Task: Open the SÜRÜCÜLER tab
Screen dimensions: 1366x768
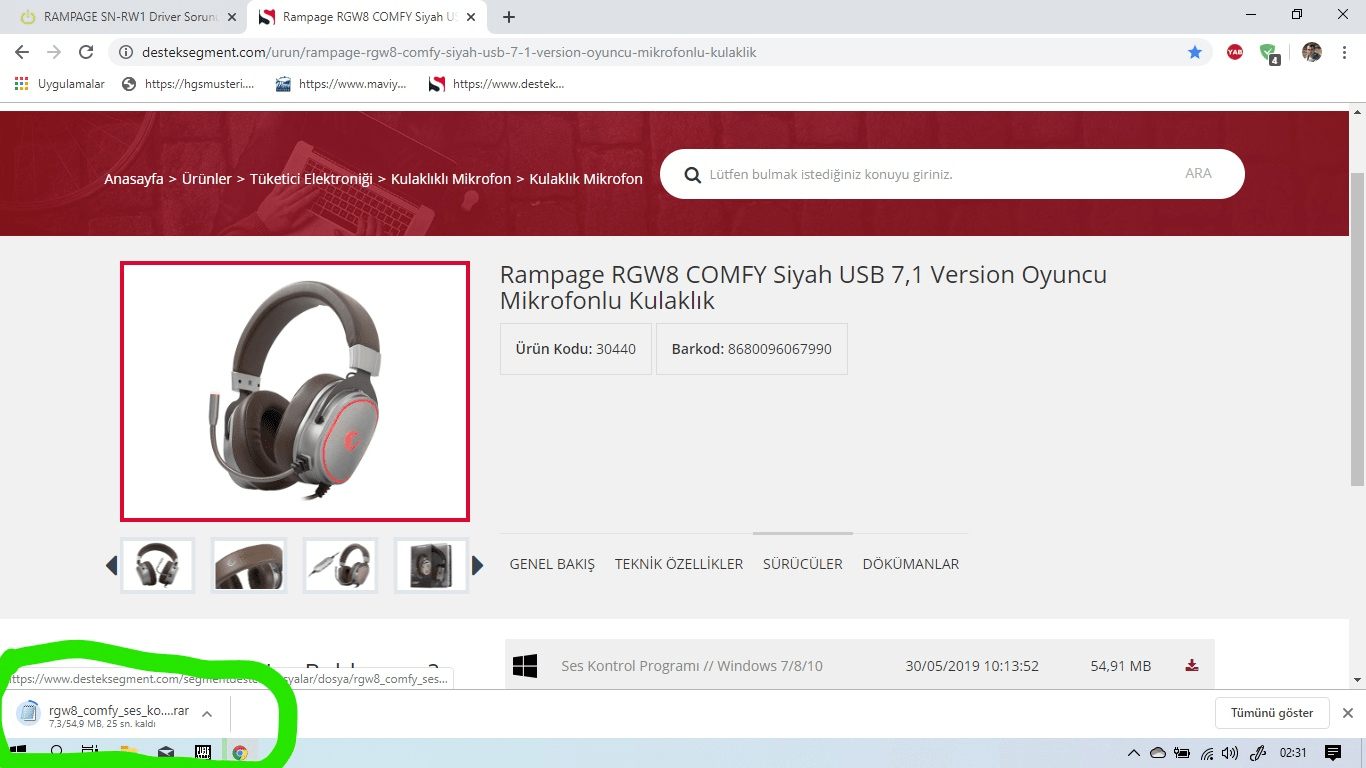Action: [x=803, y=564]
